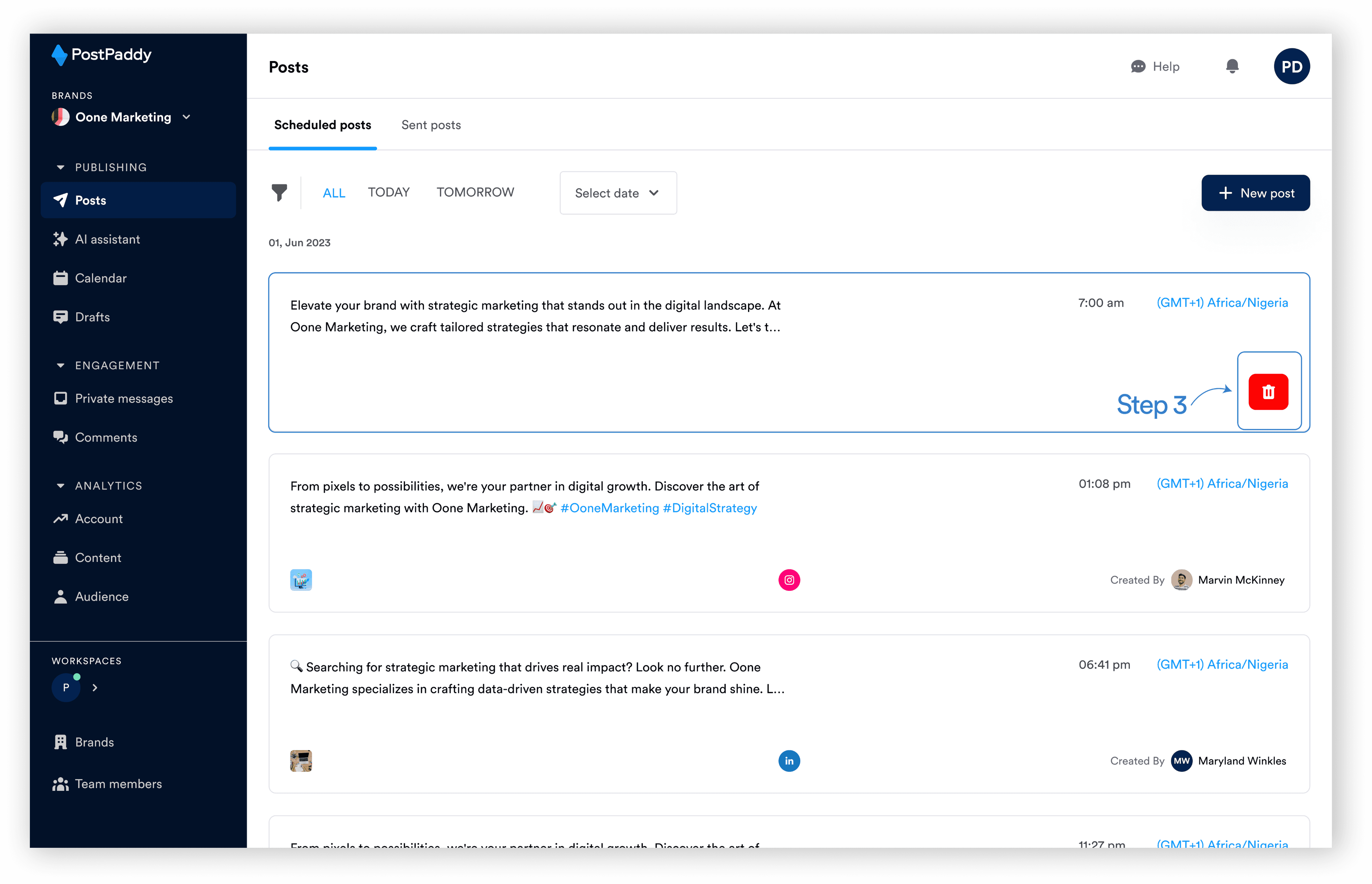
Task: Open the Select date dropdown
Action: pos(617,193)
